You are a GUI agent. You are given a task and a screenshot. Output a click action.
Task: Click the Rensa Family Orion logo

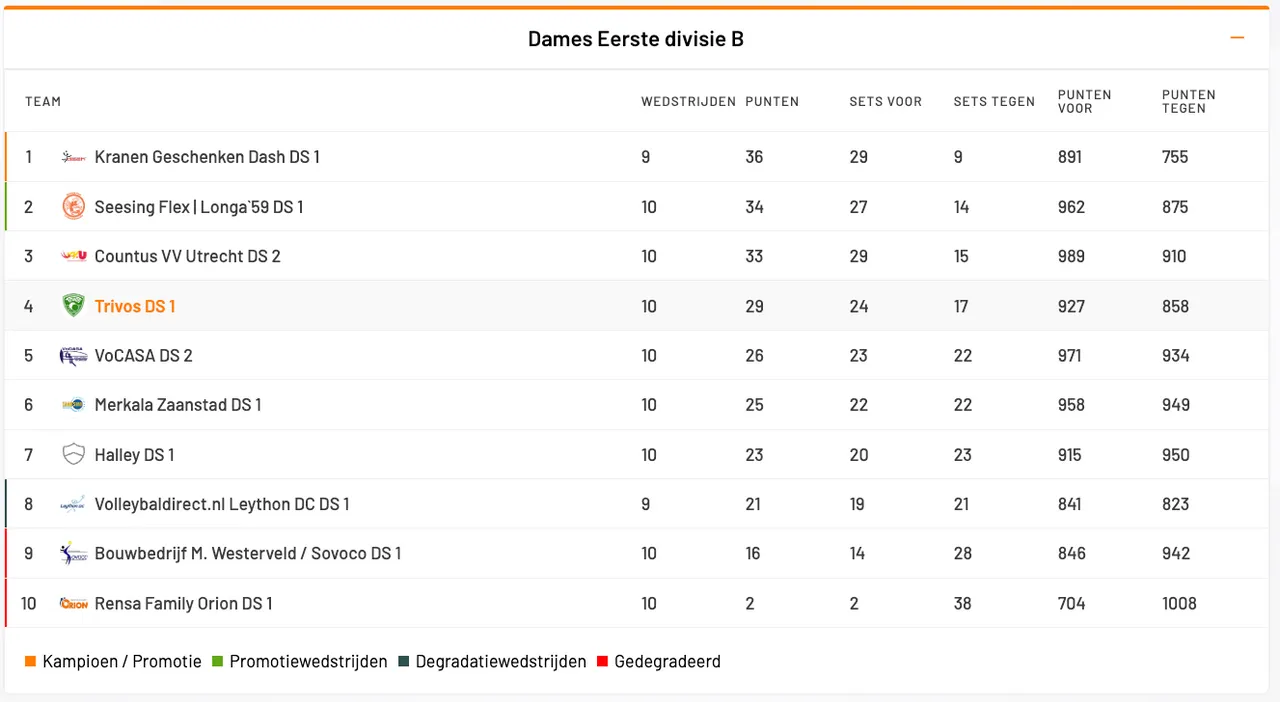pyautogui.click(x=73, y=604)
